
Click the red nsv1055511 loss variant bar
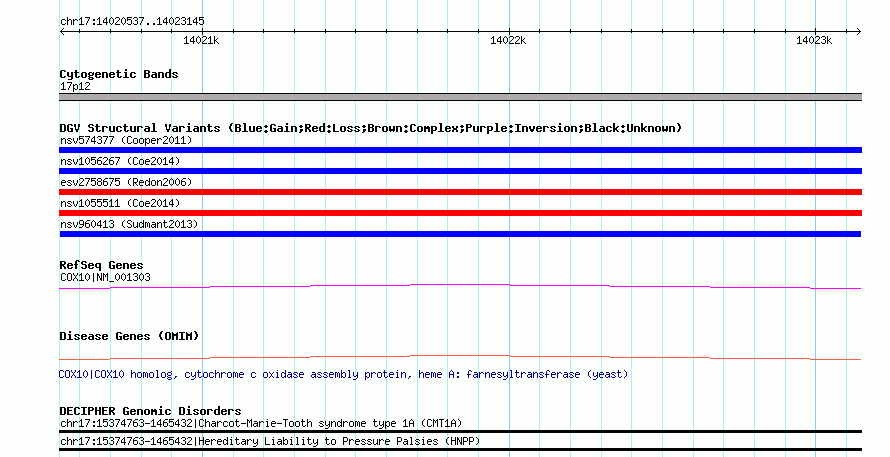point(460,213)
